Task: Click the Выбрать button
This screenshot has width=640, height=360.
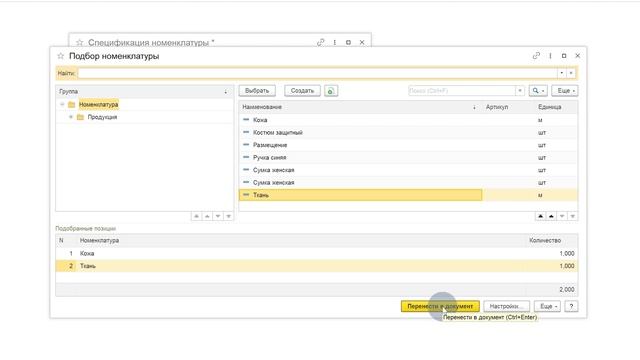Action: [257, 91]
